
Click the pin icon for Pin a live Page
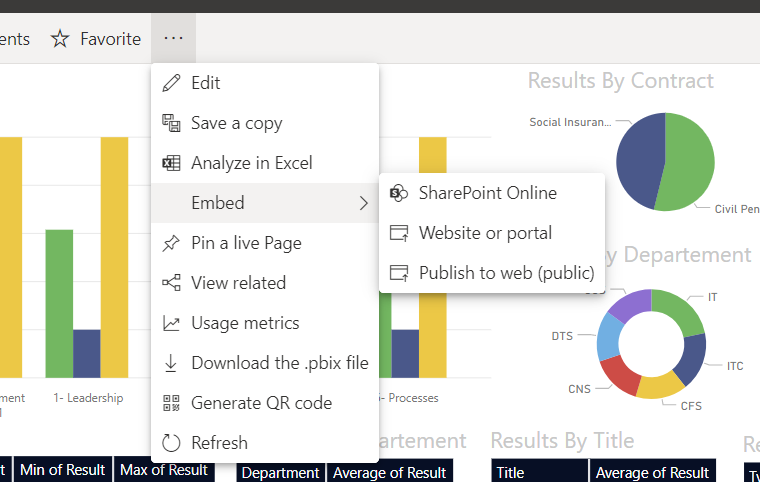(x=171, y=243)
